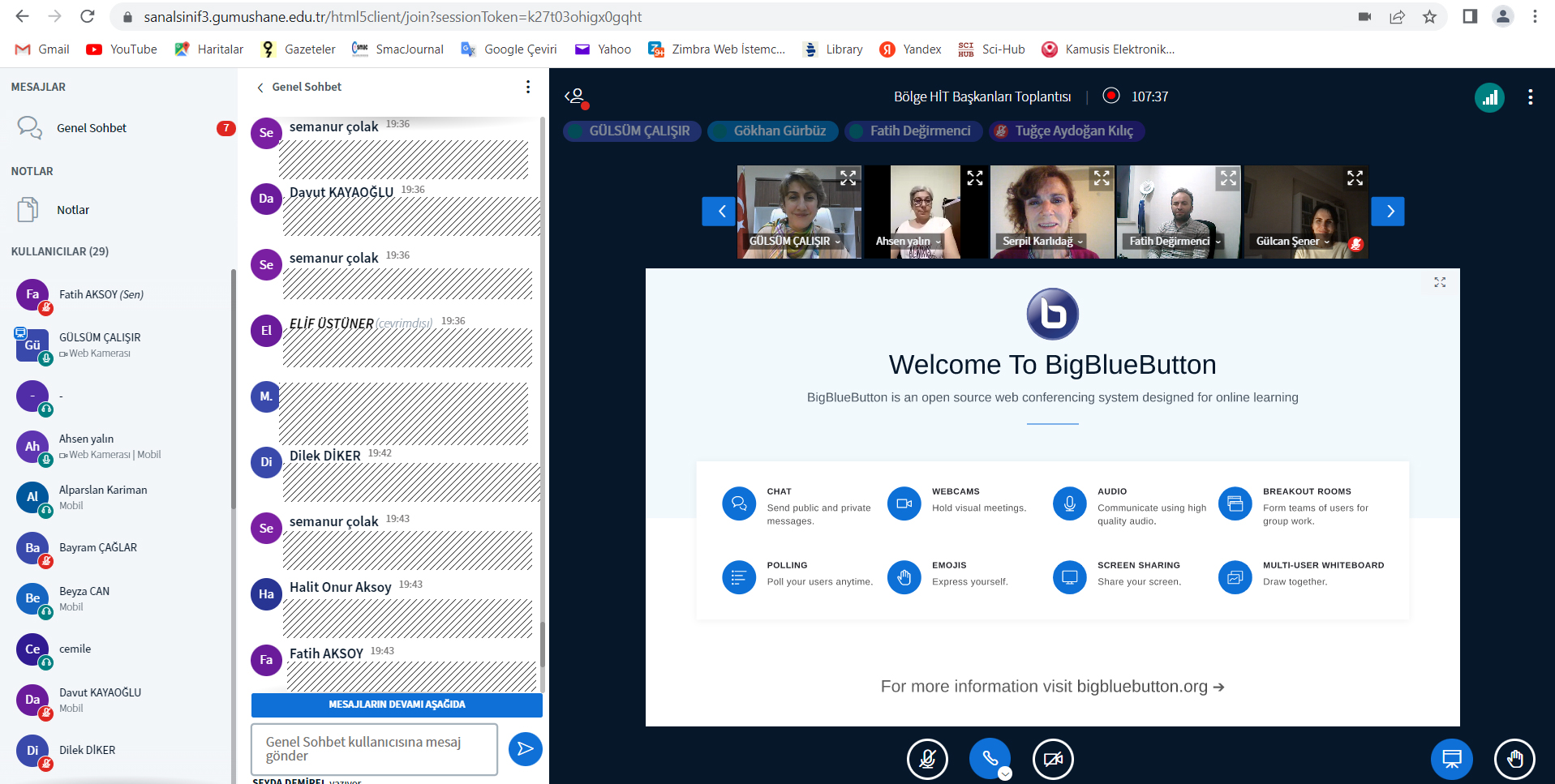Click Gökhan Gürbüz talking indicator

point(772,131)
